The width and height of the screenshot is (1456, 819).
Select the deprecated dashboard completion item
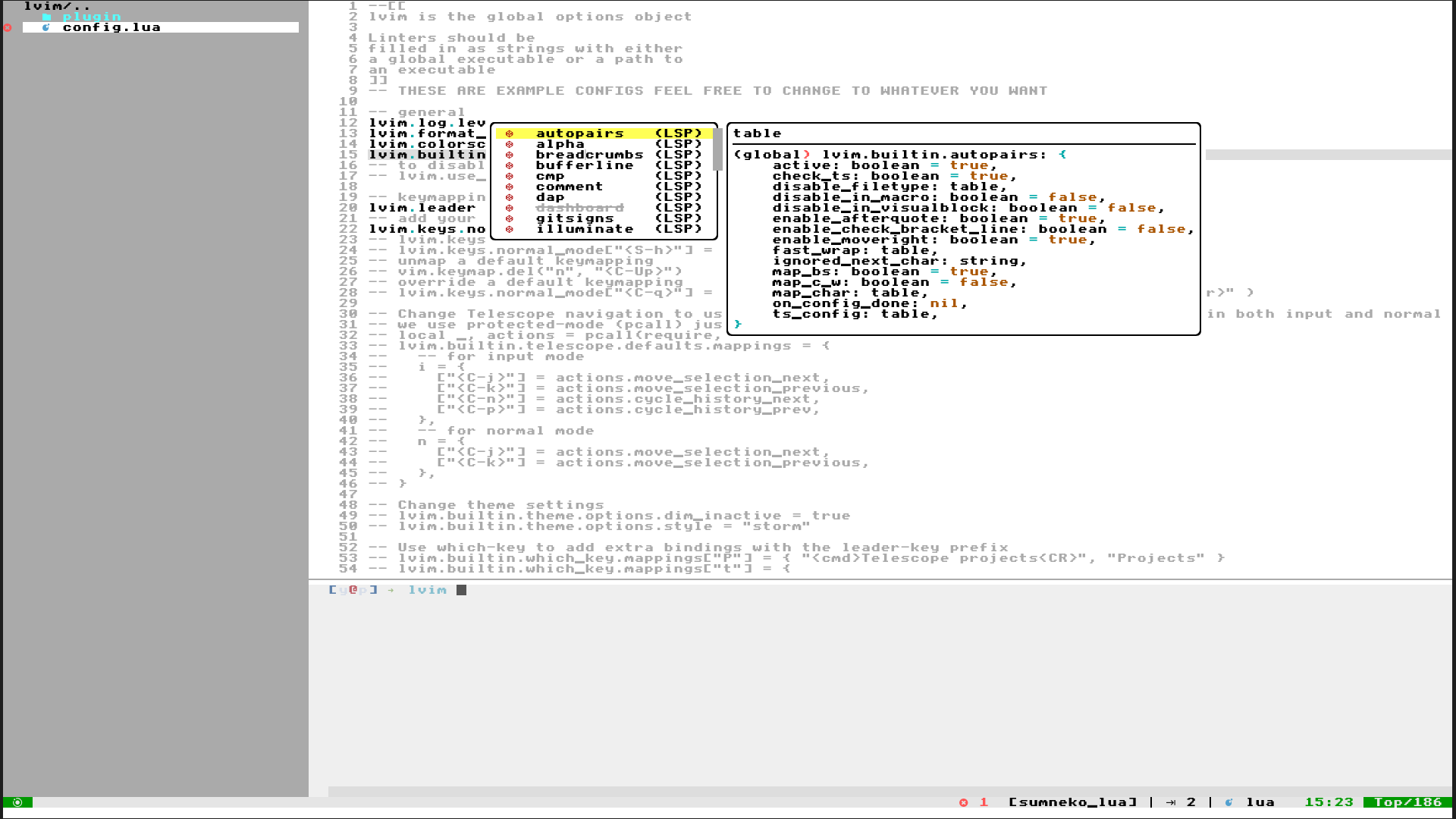579,208
